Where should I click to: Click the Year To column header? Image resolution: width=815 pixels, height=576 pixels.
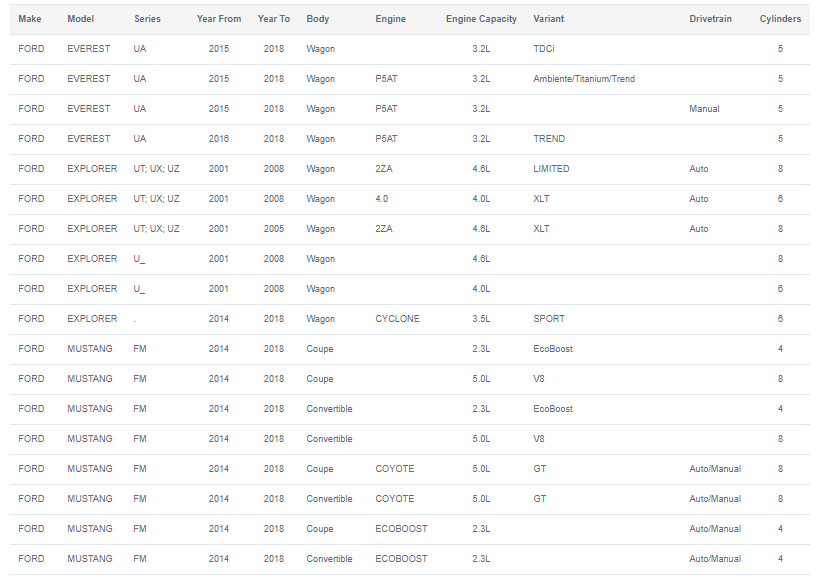(274, 19)
